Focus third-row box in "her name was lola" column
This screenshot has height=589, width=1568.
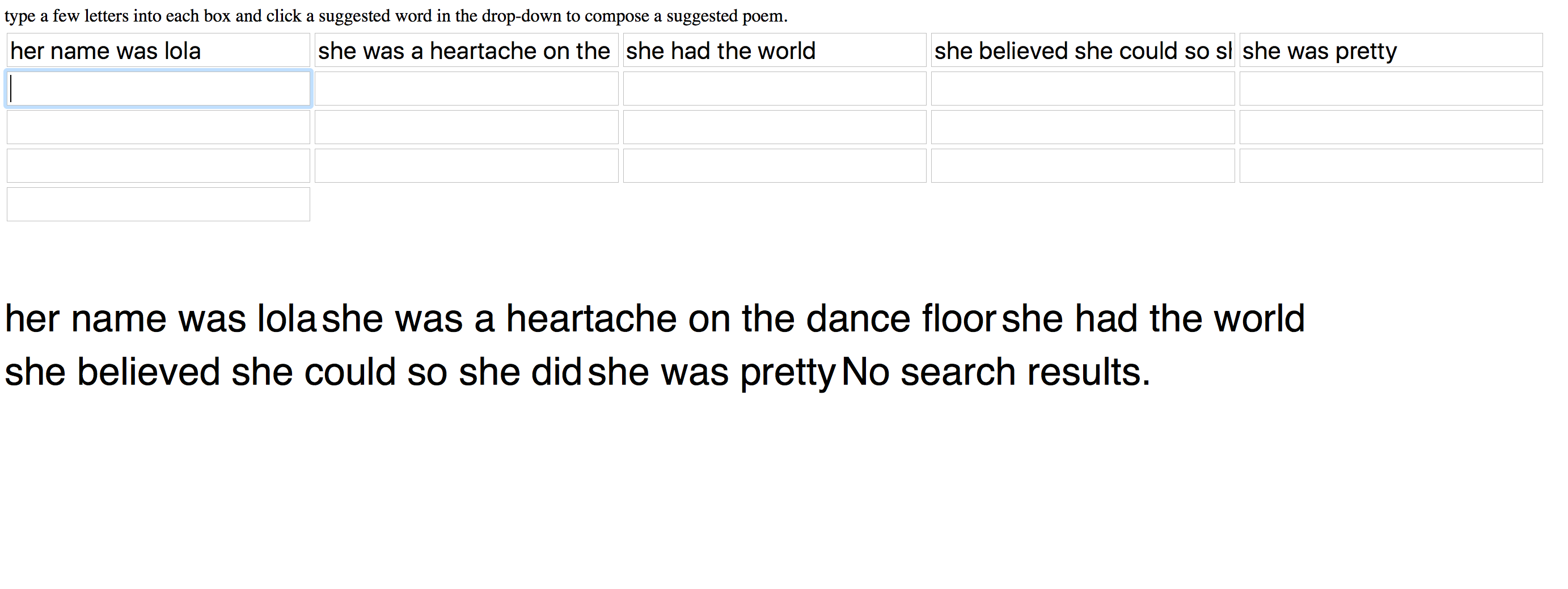click(x=158, y=127)
